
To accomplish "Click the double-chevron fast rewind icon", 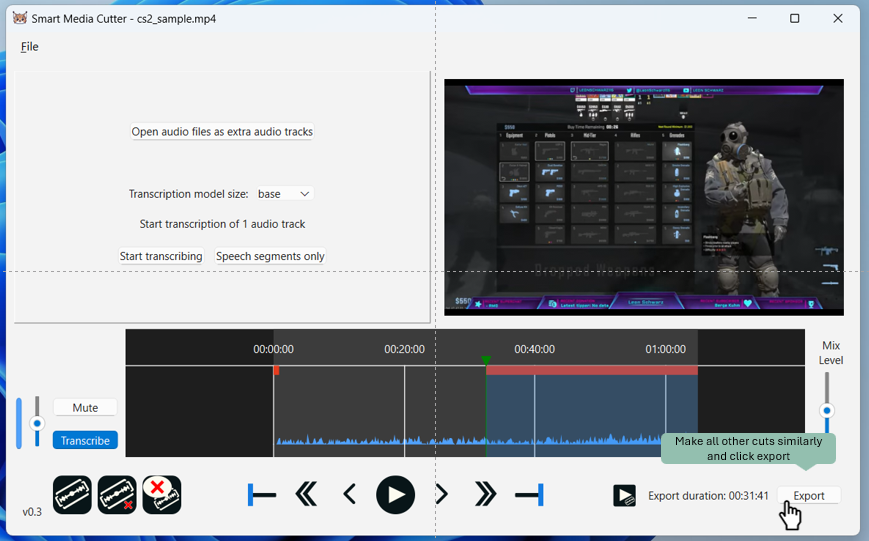I will 307,495.
